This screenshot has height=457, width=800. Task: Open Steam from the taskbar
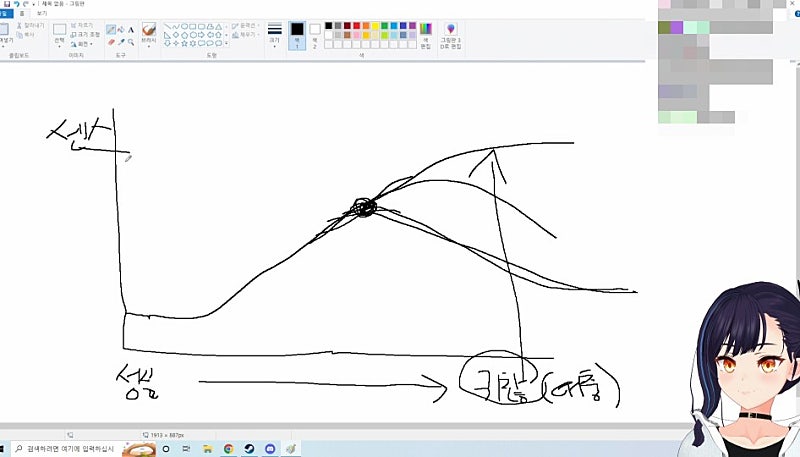249,449
